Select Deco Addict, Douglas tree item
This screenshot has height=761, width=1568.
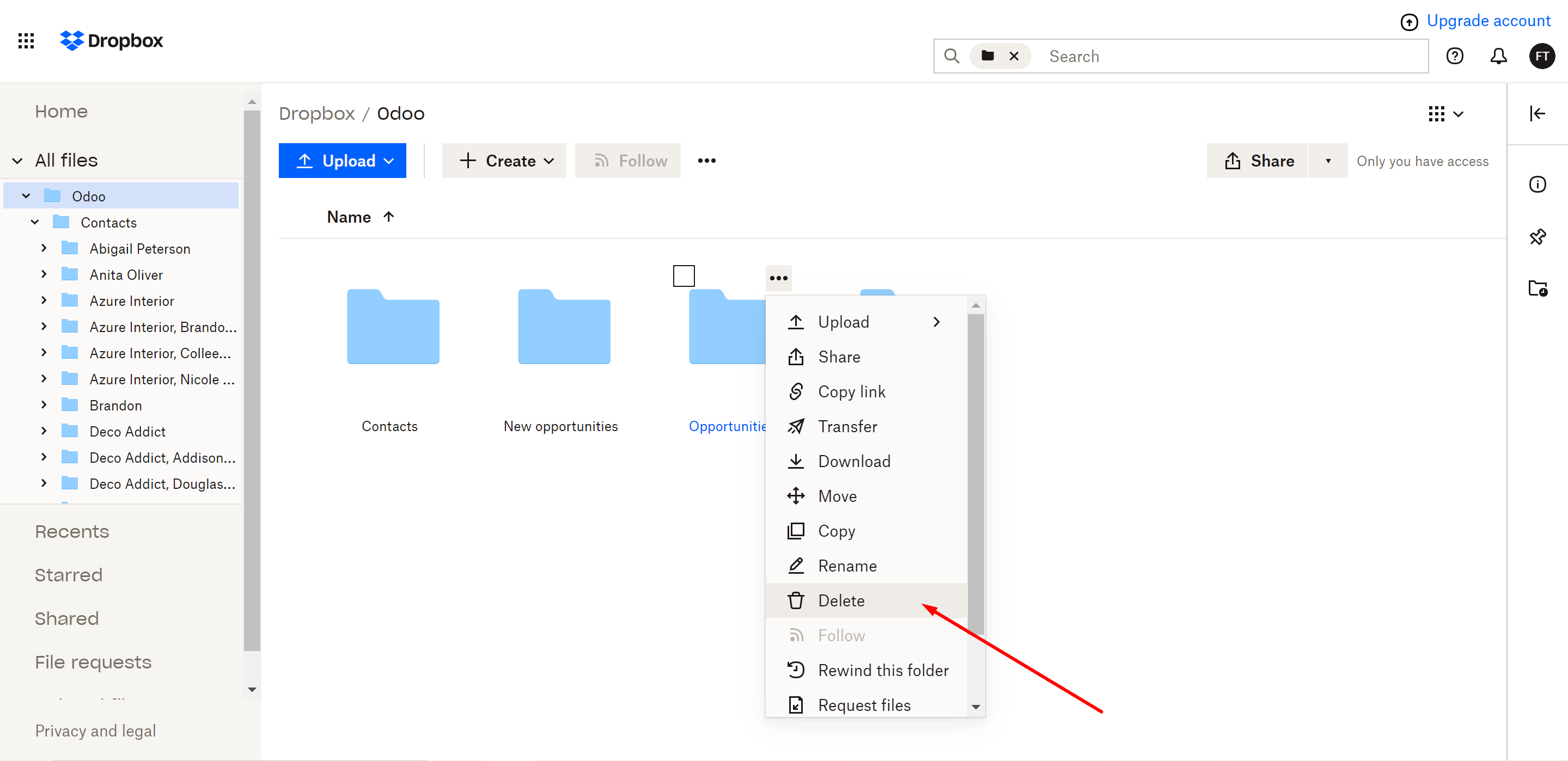click(162, 484)
